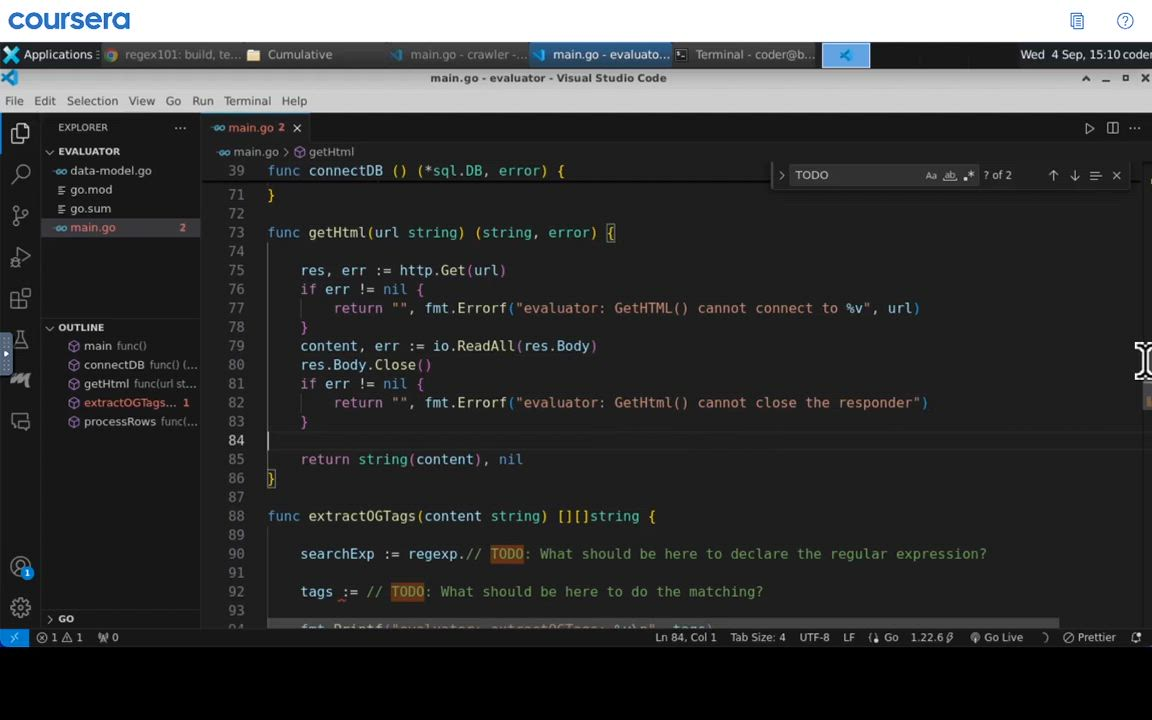The image size is (1152, 720).
Task: Click the editor vertical scrollbar
Action: coord(1146,398)
